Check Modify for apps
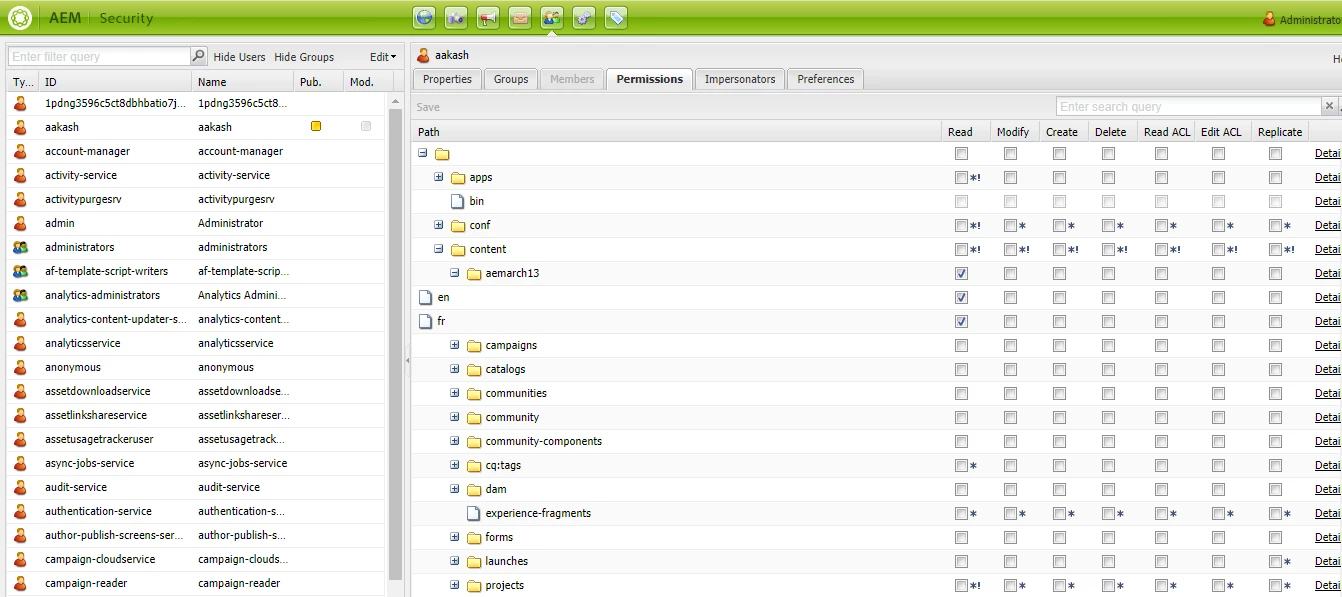This screenshot has width=1342, height=597. tap(1010, 177)
